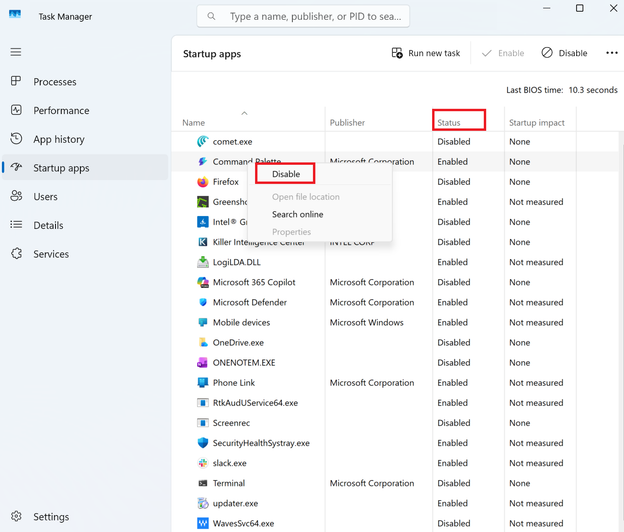Click the Killer Intelligence Center icon
The height and width of the screenshot is (532, 624).
pyautogui.click(x=203, y=242)
